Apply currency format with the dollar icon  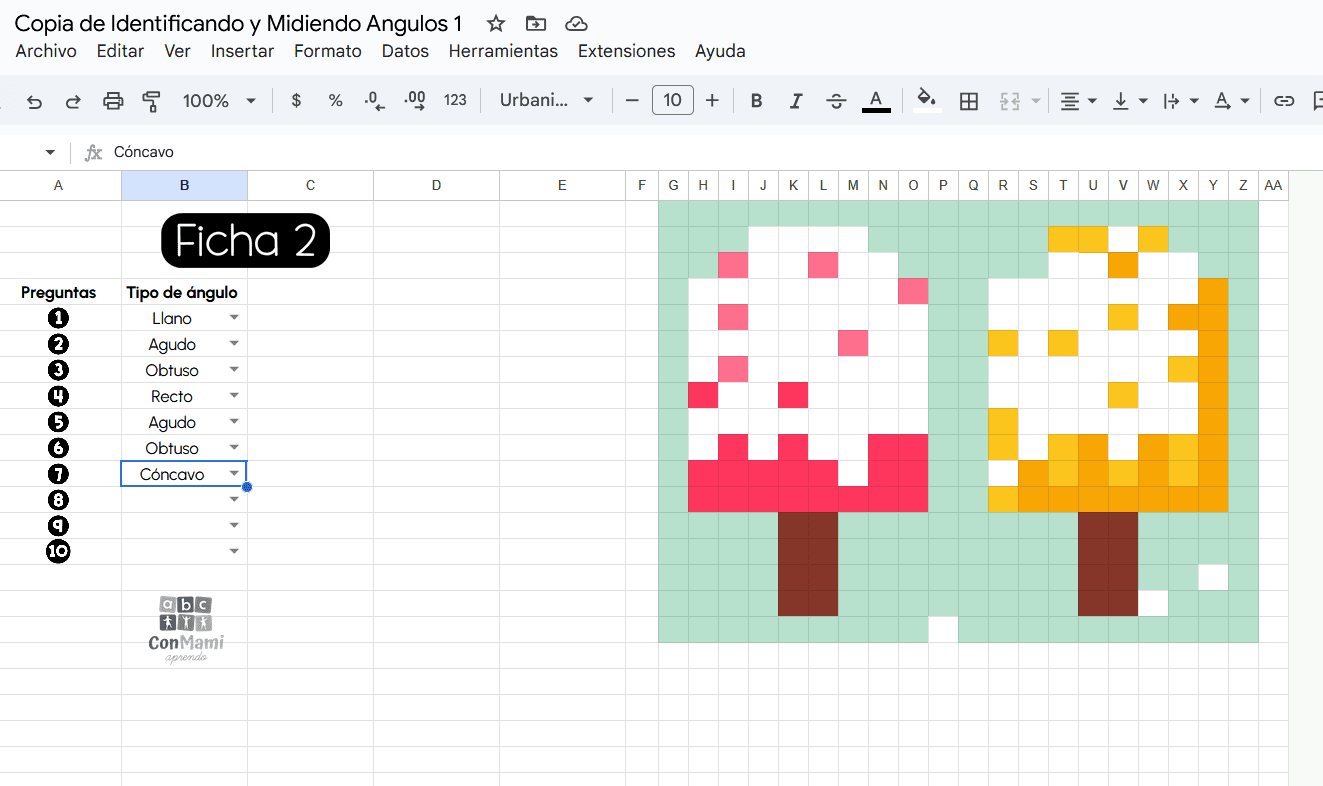click(295, 100)
